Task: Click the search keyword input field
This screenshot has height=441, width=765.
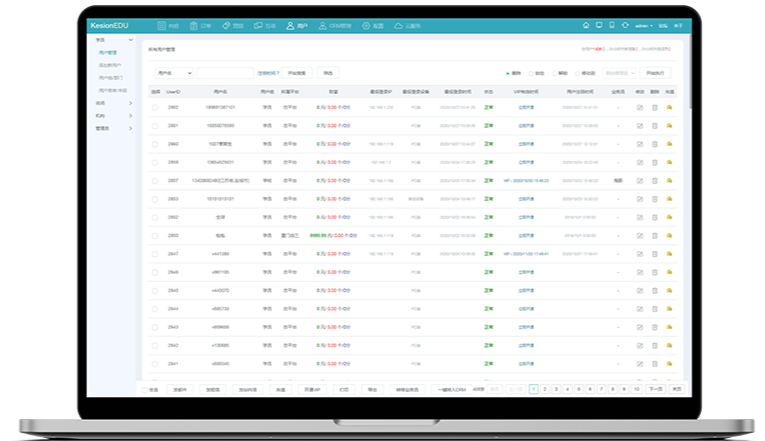Action: tap(225, 73)
